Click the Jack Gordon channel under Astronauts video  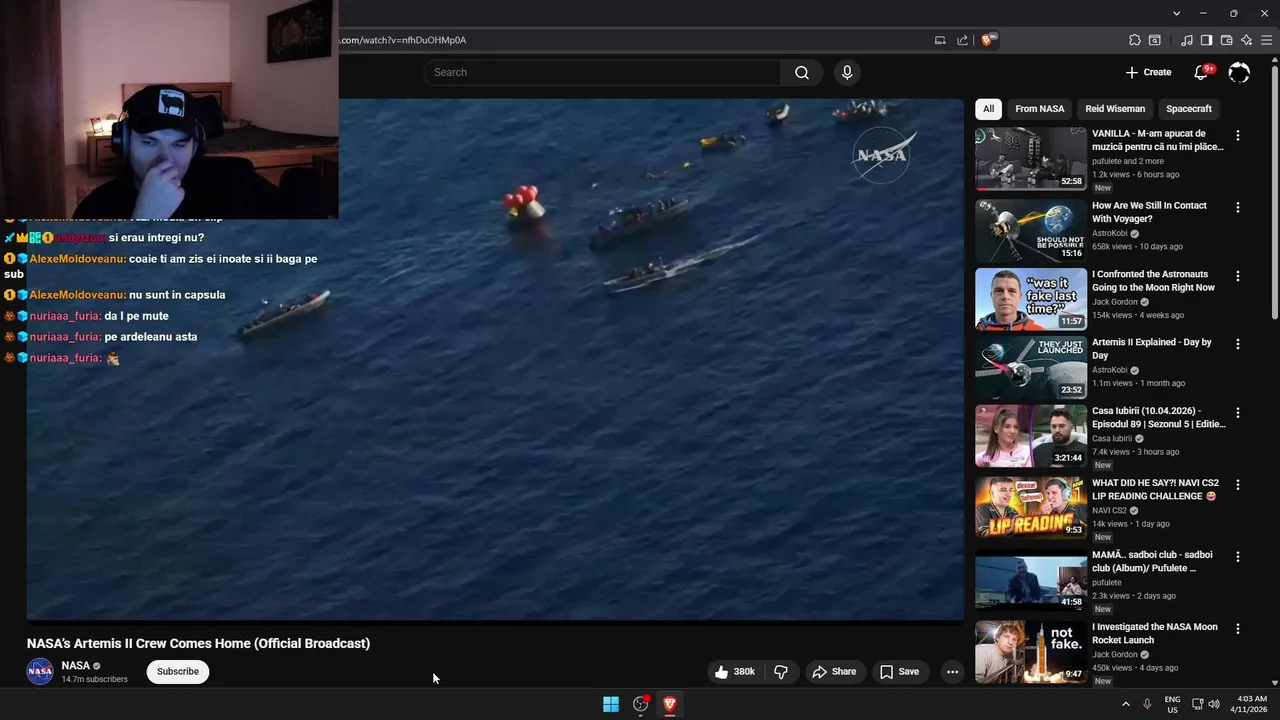(x=1115, y=302)
